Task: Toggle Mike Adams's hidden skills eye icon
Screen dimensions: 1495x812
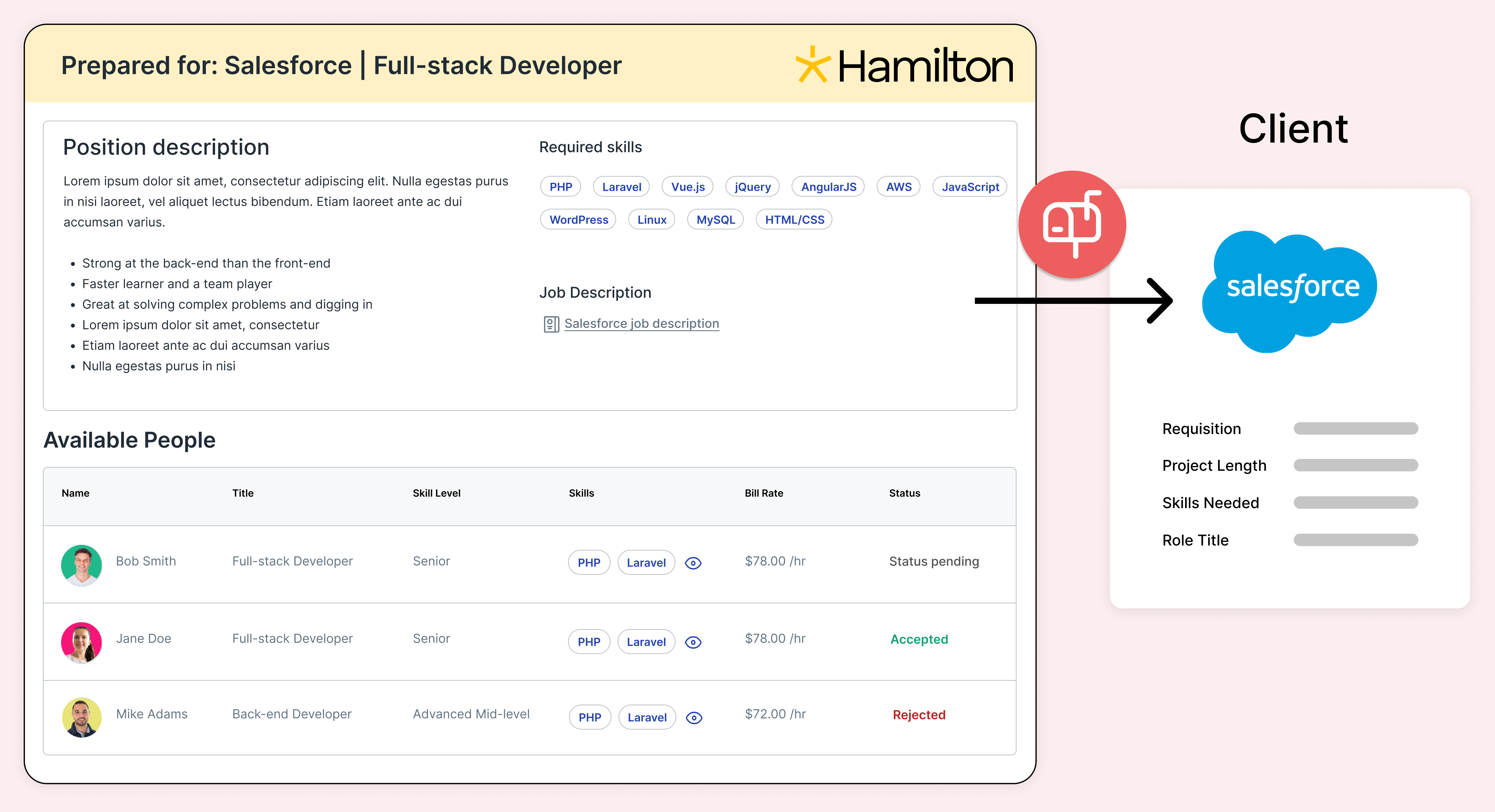Action: [694, 717]
